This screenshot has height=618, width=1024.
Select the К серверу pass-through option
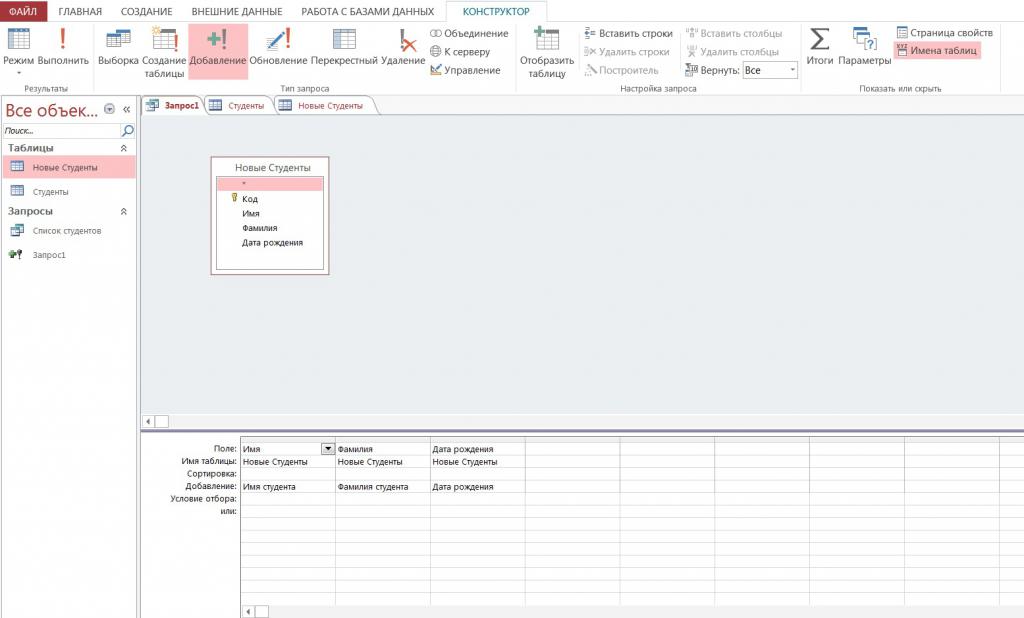coord(460,52)
